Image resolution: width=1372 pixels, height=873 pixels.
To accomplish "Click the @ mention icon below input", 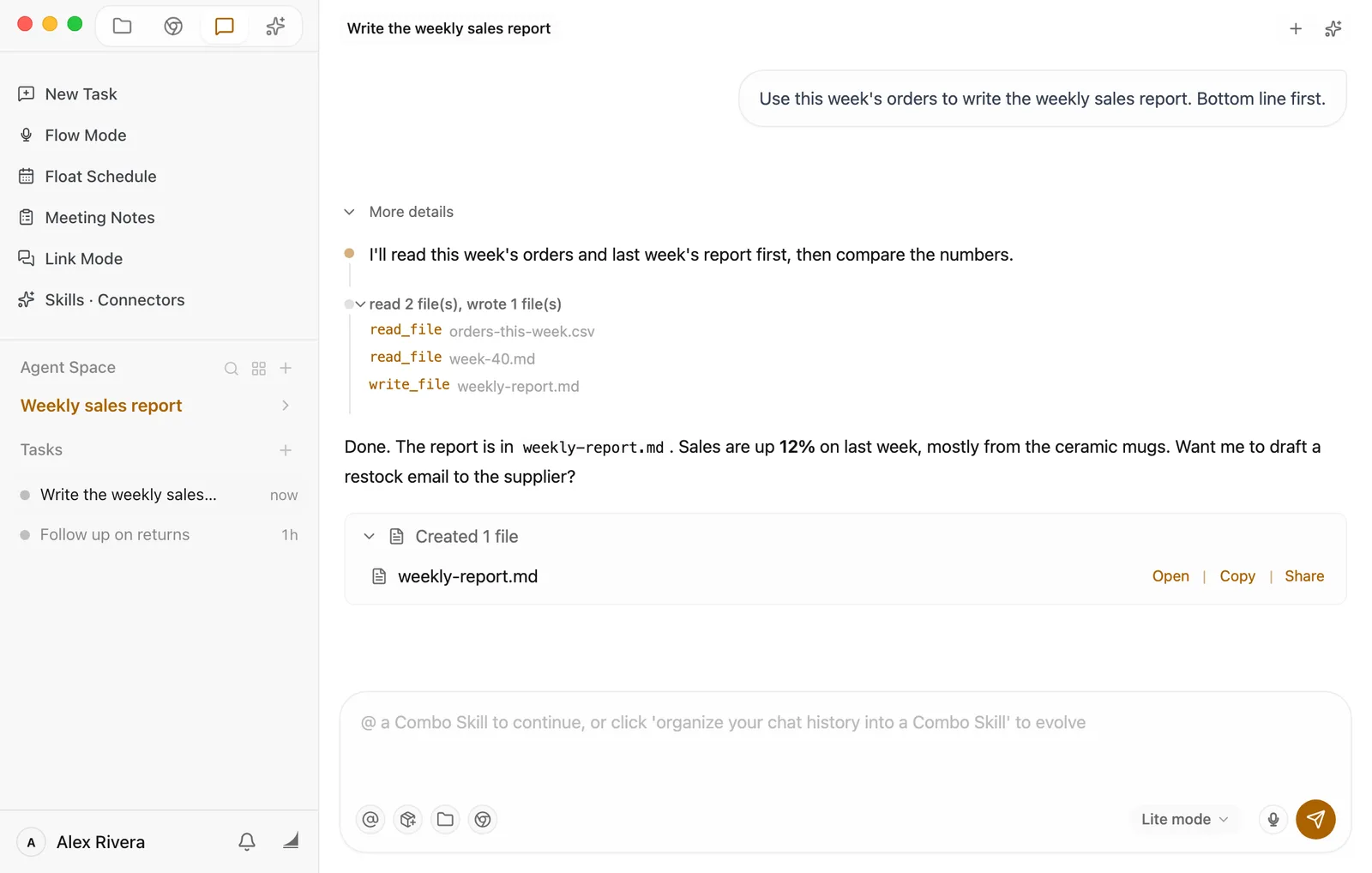I will pos(370,820).
